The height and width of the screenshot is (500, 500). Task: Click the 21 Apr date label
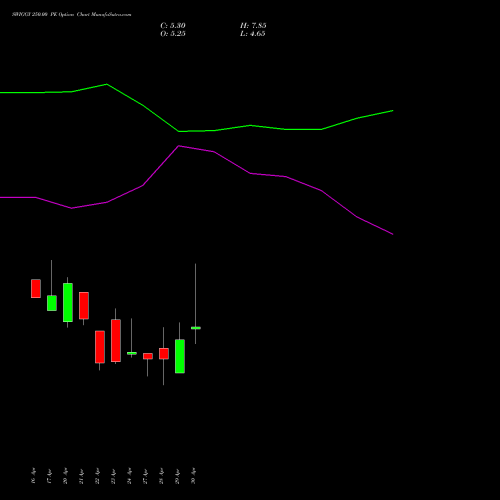tap(81, 476)
